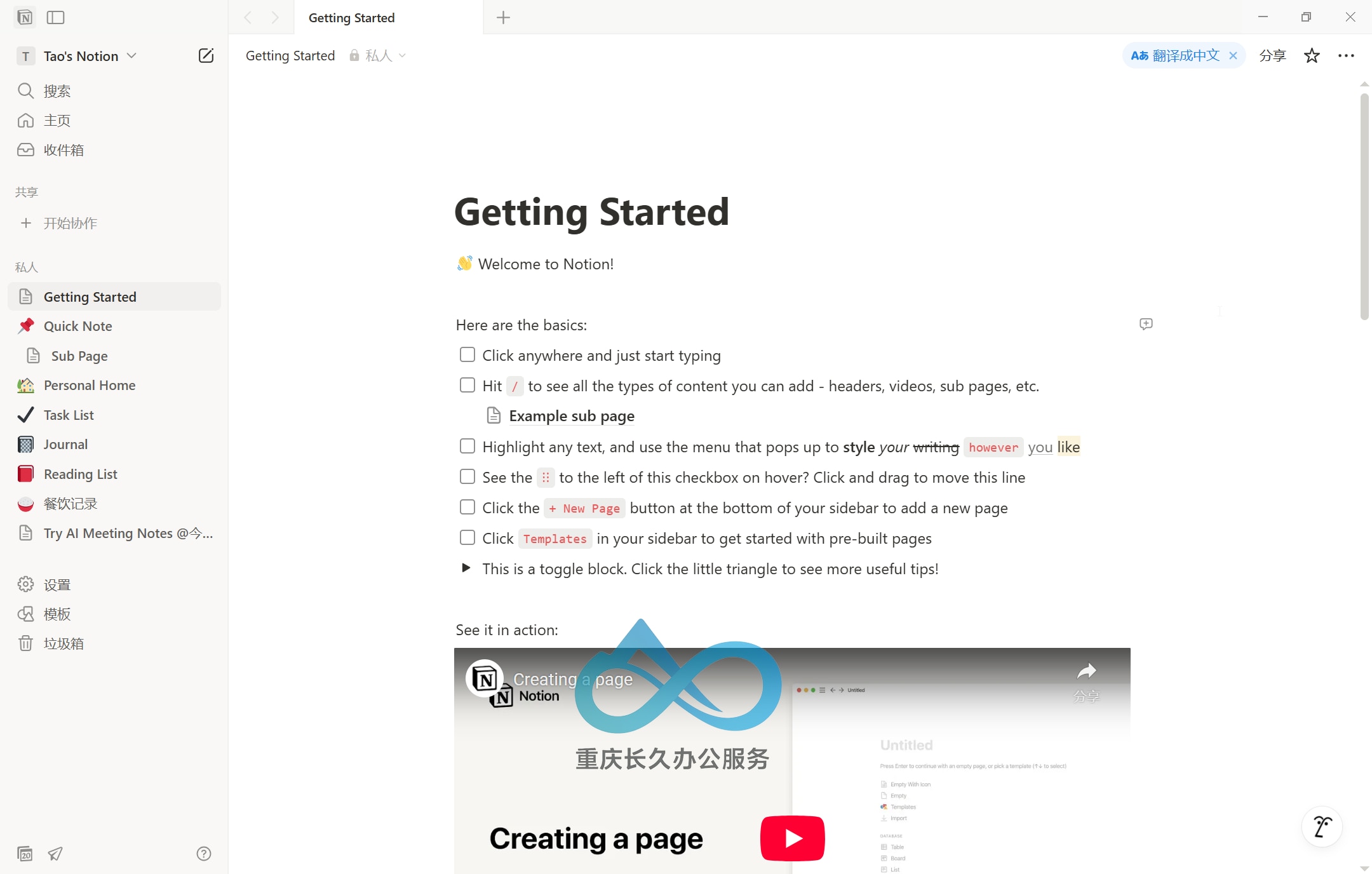Open the Notion AI floating button

(1322, 827)
